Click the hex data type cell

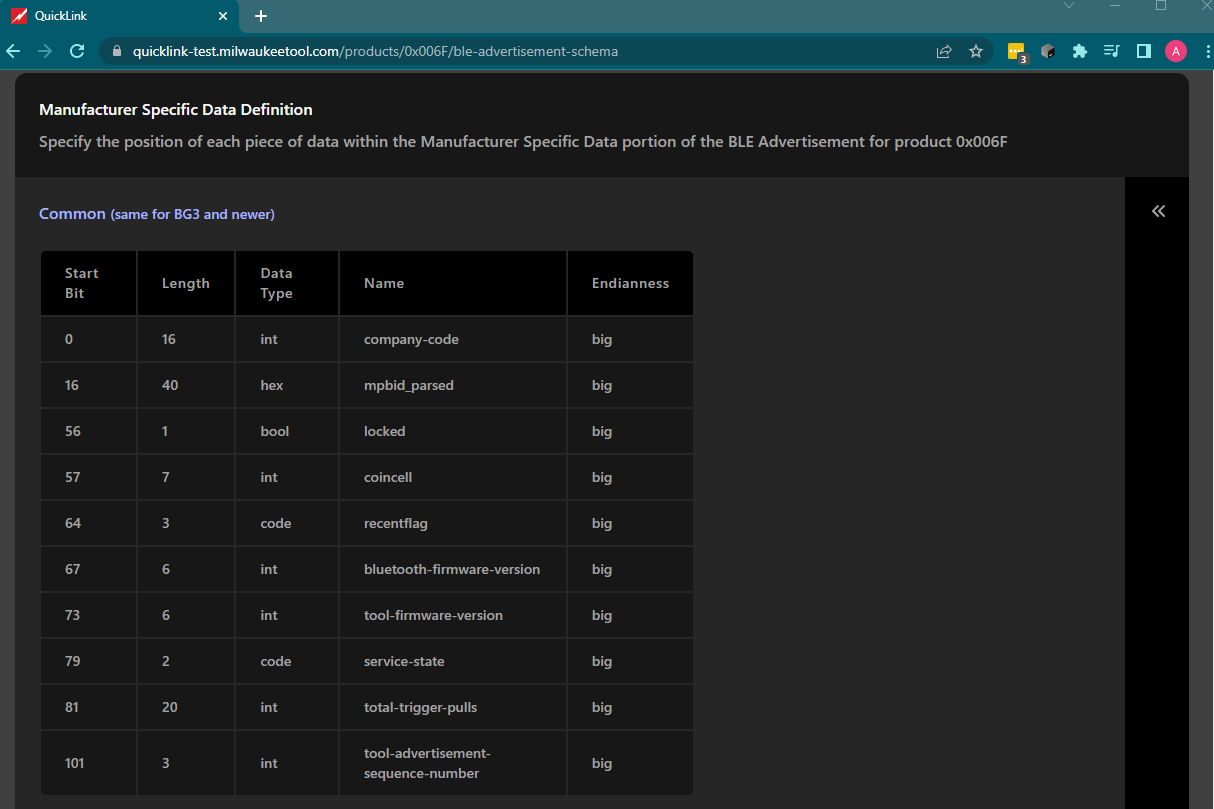(x=287, y=385)
